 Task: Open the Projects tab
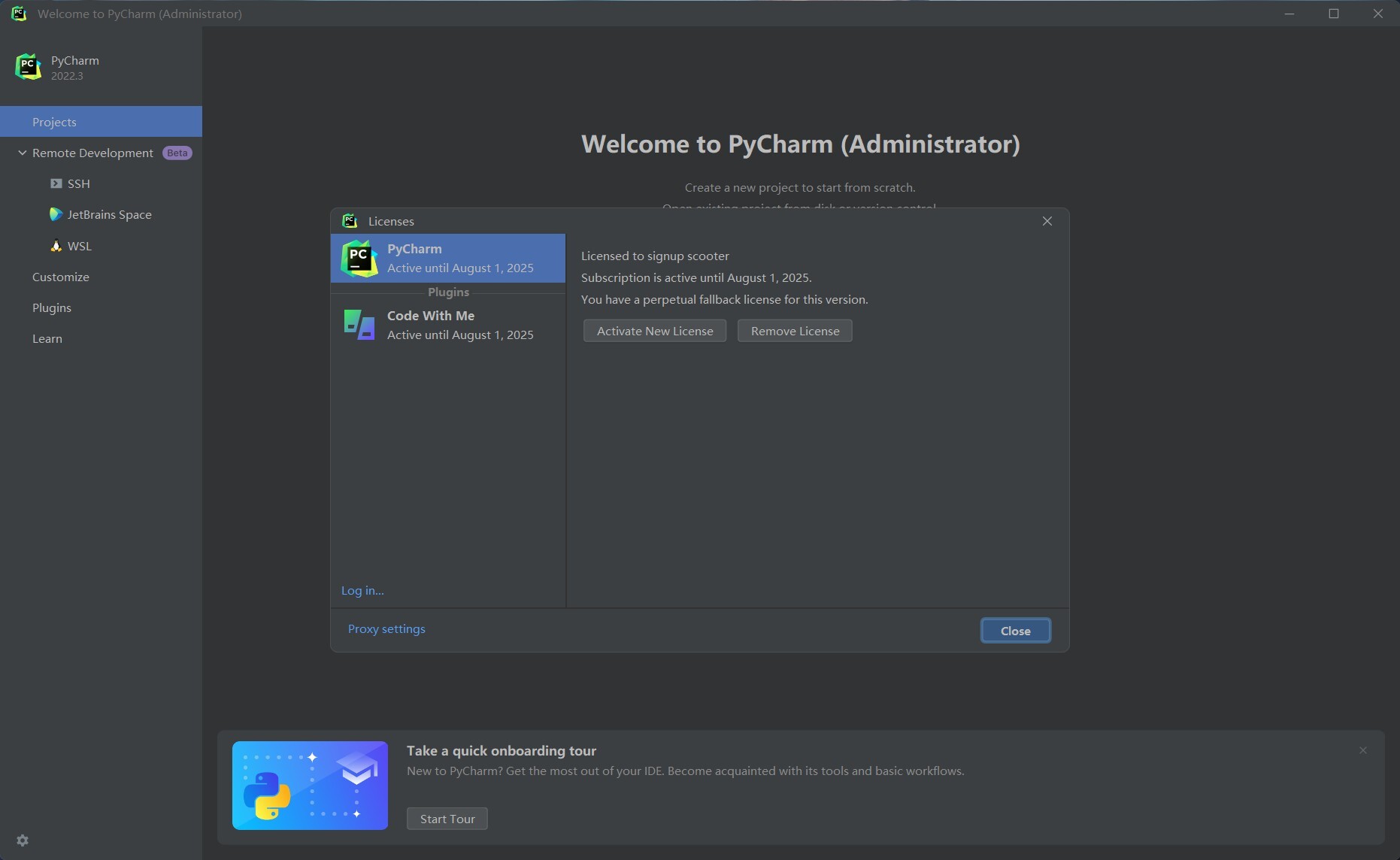coord(54,122)
